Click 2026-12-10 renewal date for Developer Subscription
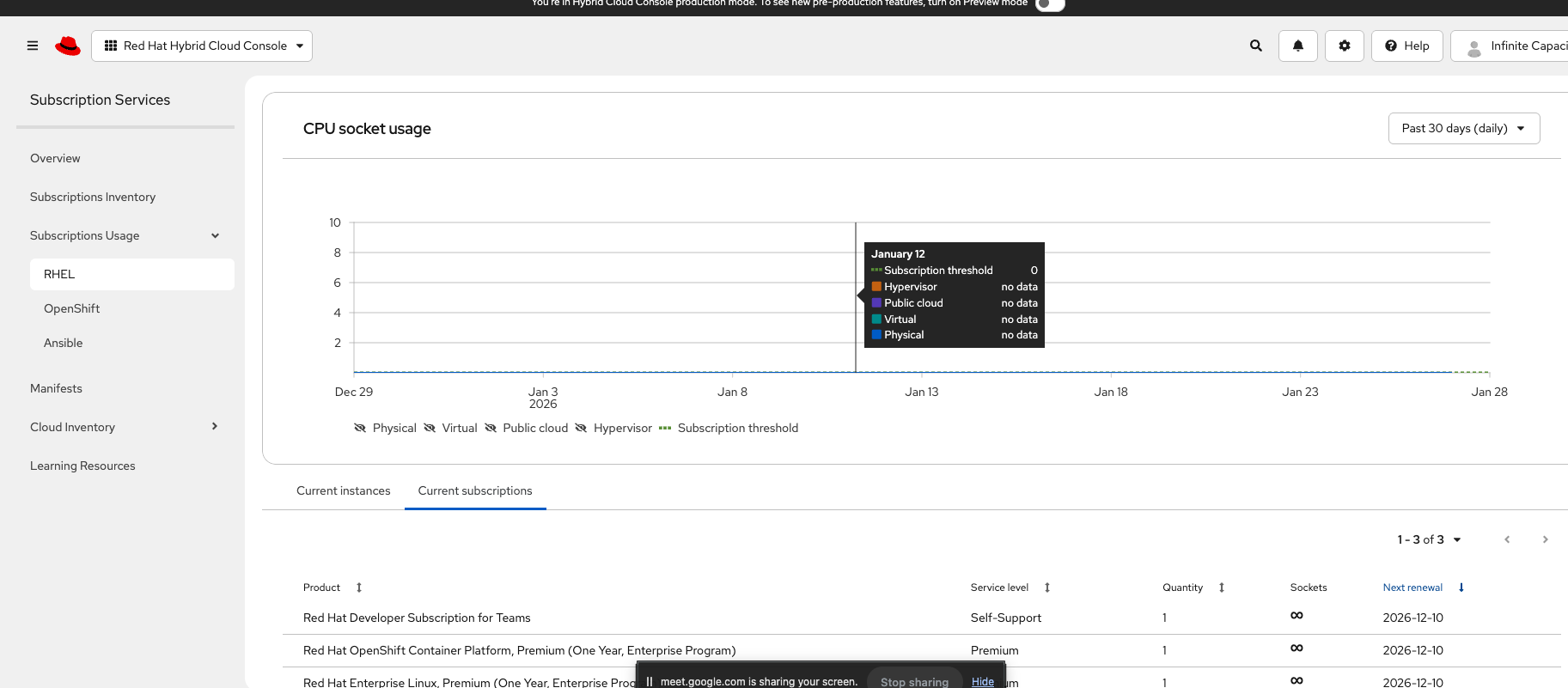The image size is (1568, 688). (1413, 618)
